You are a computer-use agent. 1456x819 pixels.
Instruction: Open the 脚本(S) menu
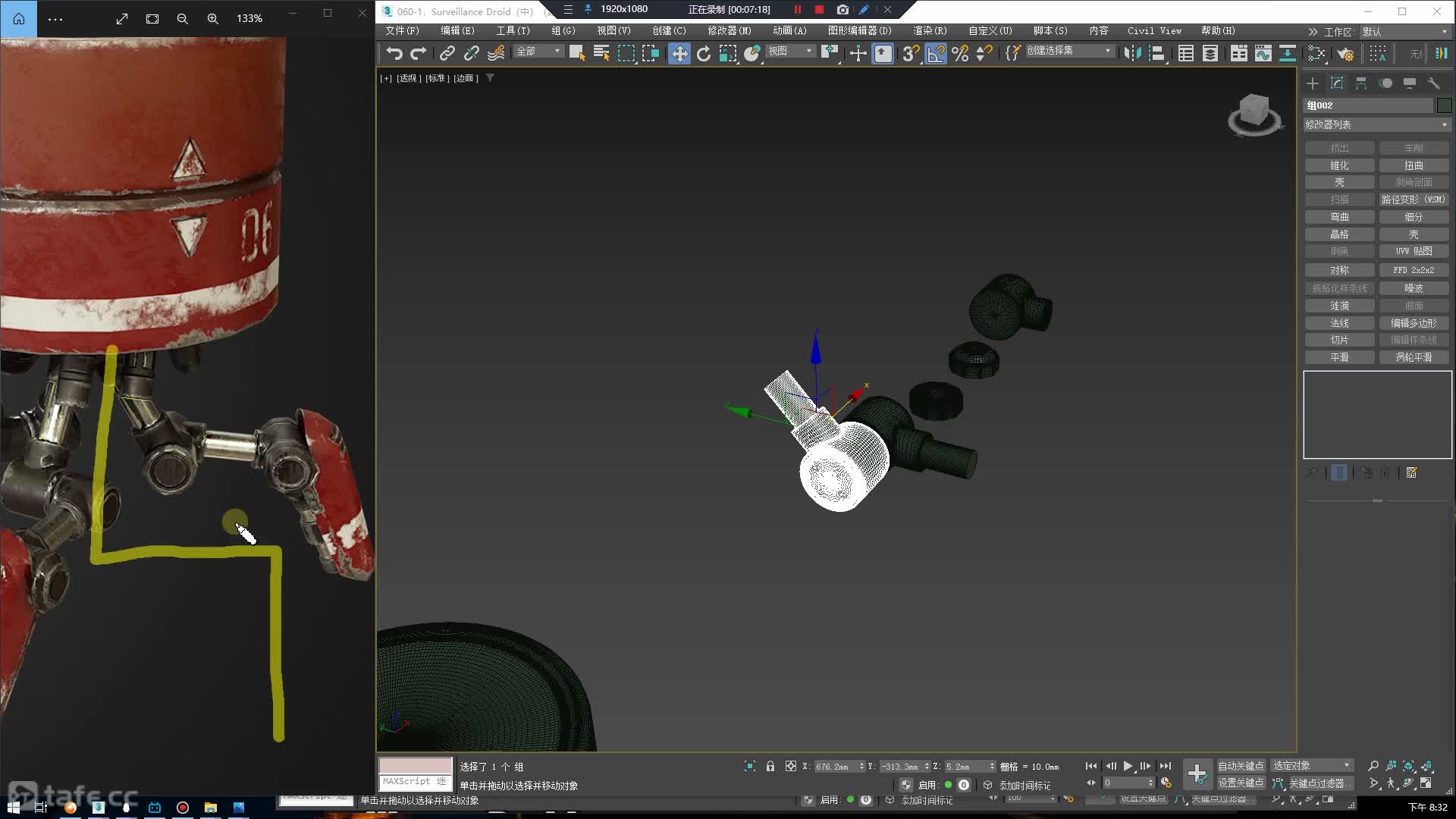(x=1050, y=31)
